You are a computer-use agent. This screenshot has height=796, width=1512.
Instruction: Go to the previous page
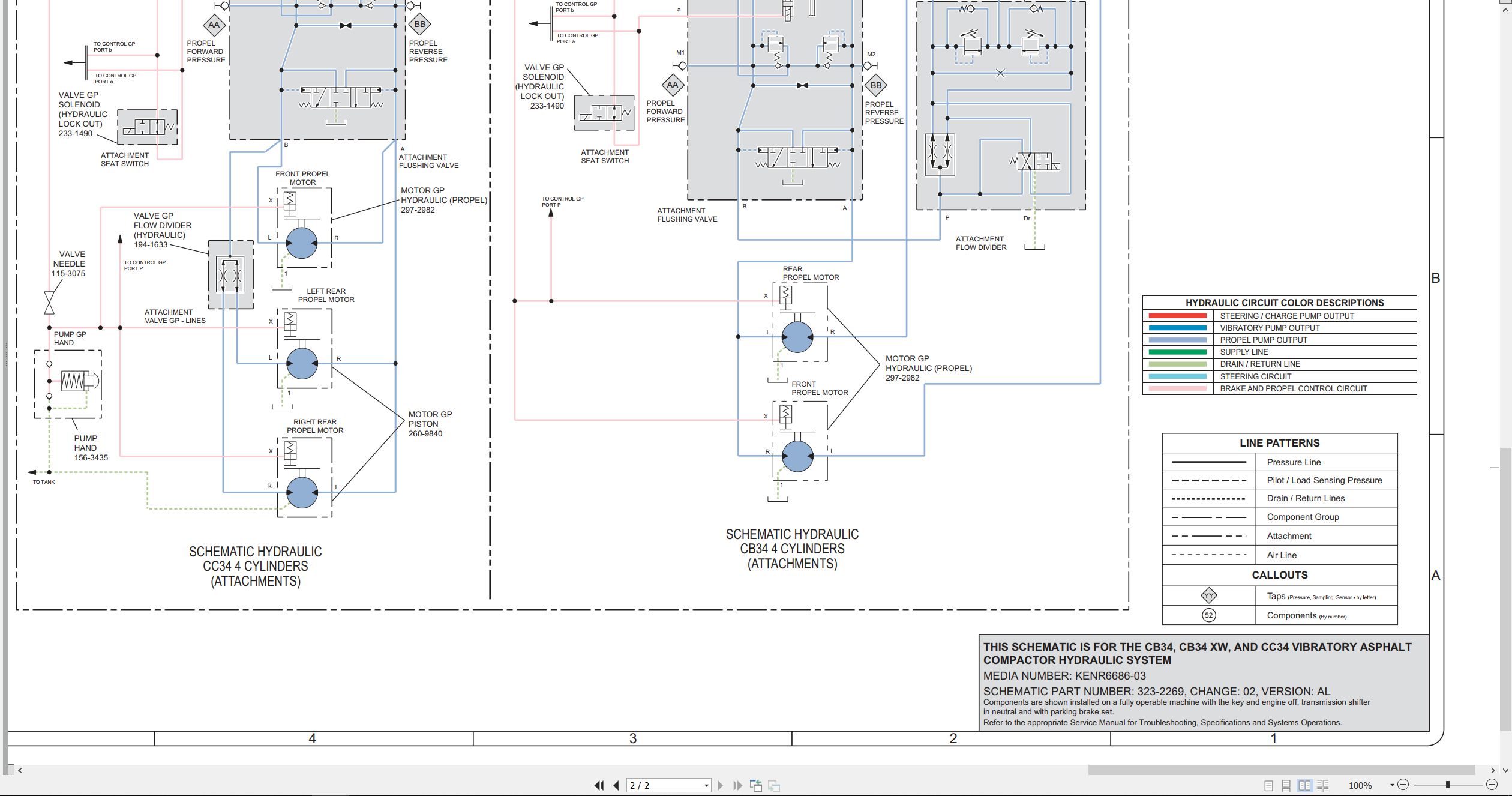tap(616, 785)
